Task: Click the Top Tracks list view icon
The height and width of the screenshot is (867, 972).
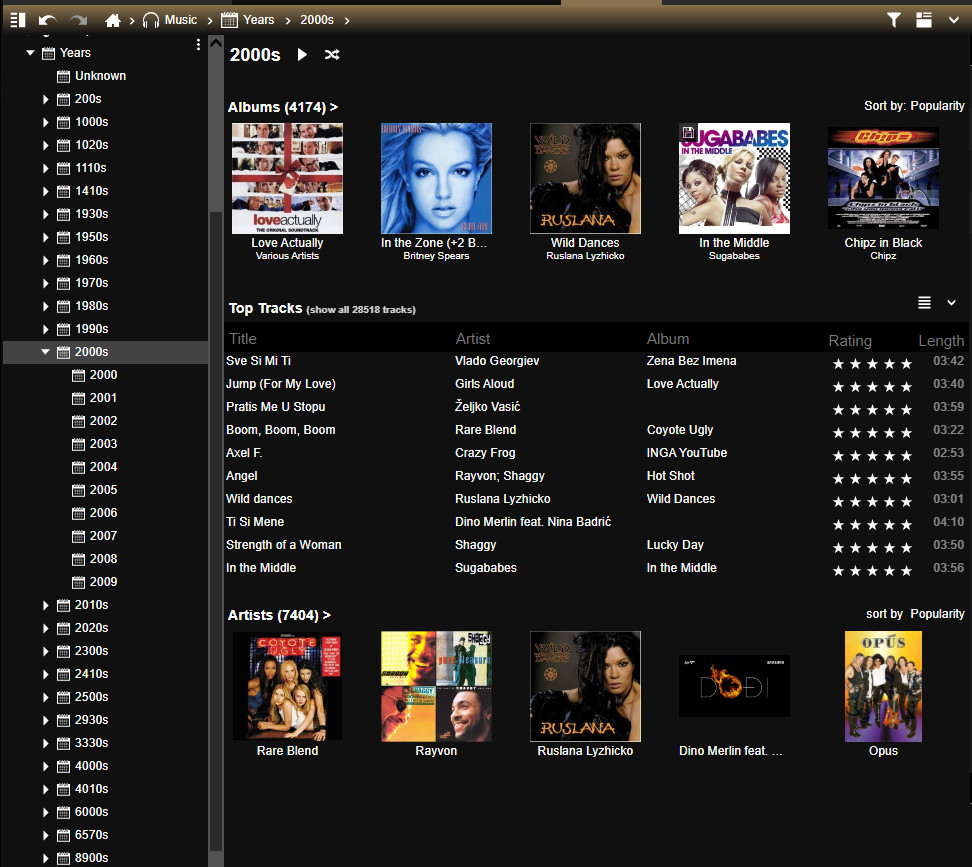Action: [924, 303]
